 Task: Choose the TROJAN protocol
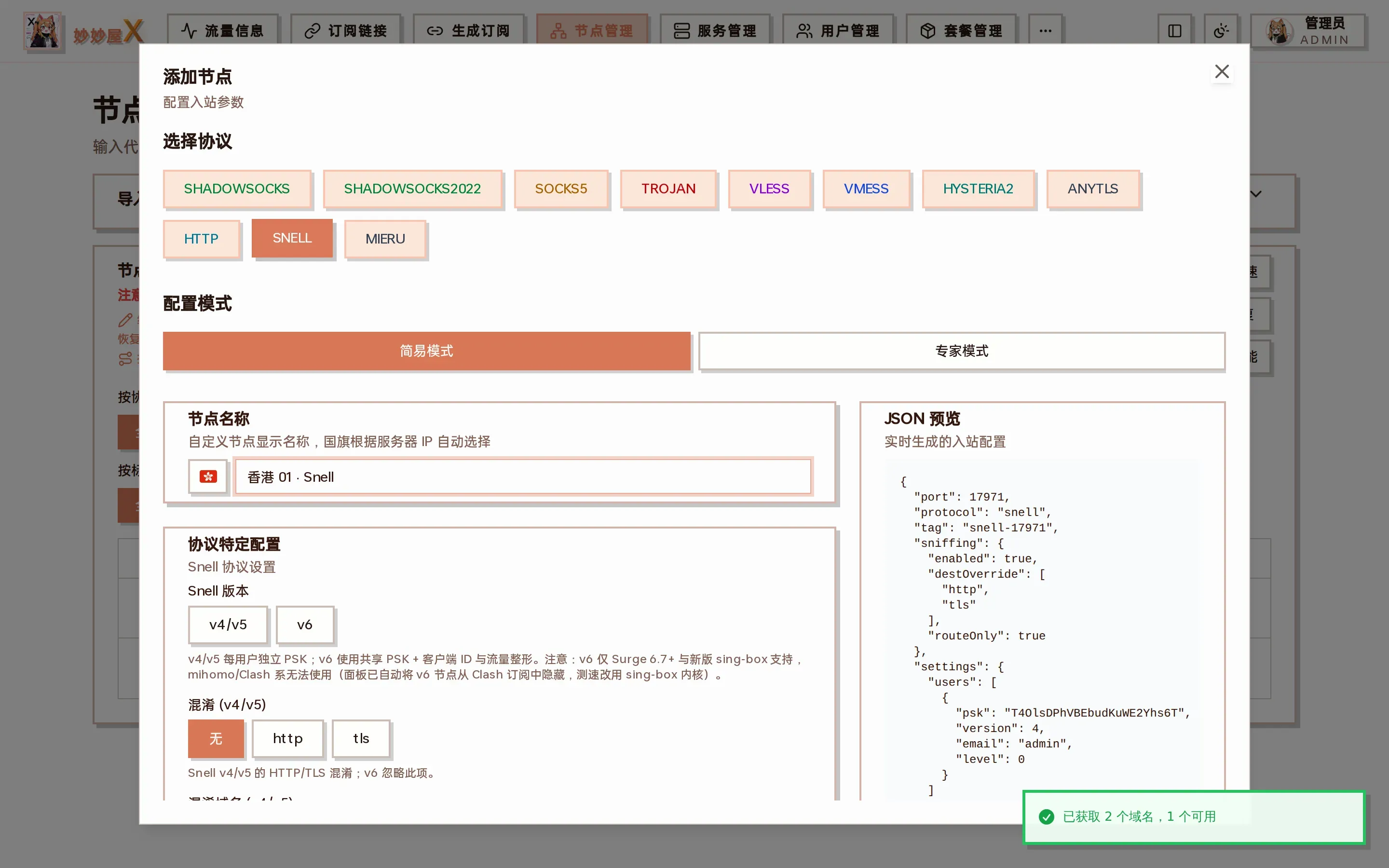pyautogui.click(x=668, y=189)
